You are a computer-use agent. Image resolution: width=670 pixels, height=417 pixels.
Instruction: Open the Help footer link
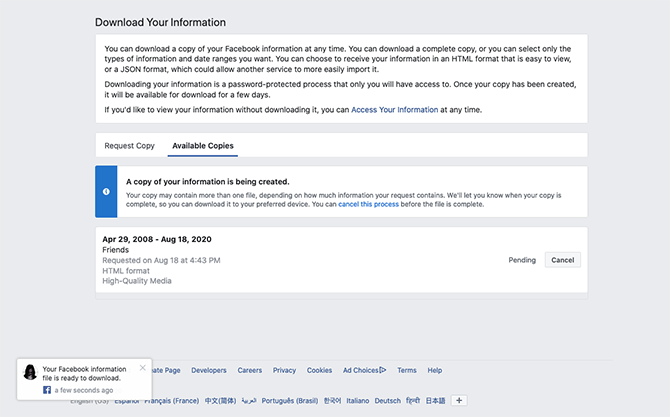coord(435,370)
